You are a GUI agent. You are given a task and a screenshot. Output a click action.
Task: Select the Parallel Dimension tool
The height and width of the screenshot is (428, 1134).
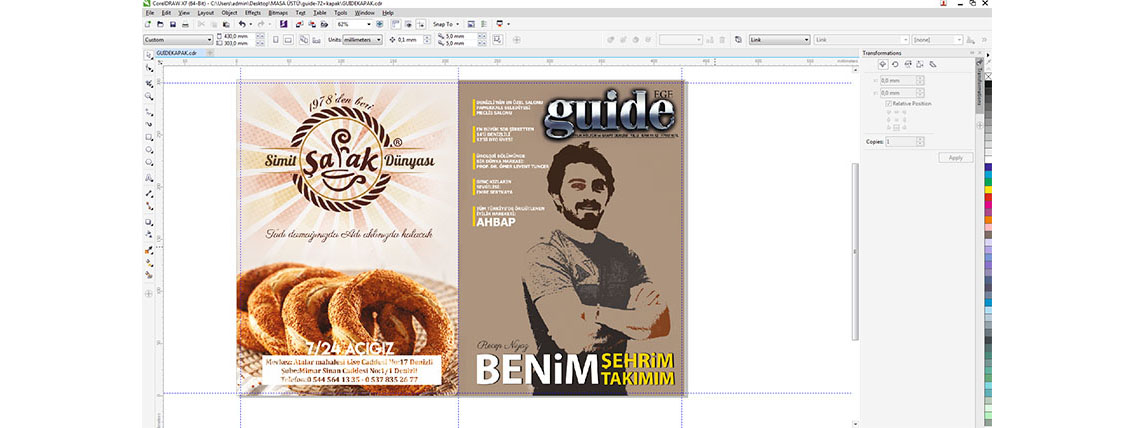pos(149,194)
